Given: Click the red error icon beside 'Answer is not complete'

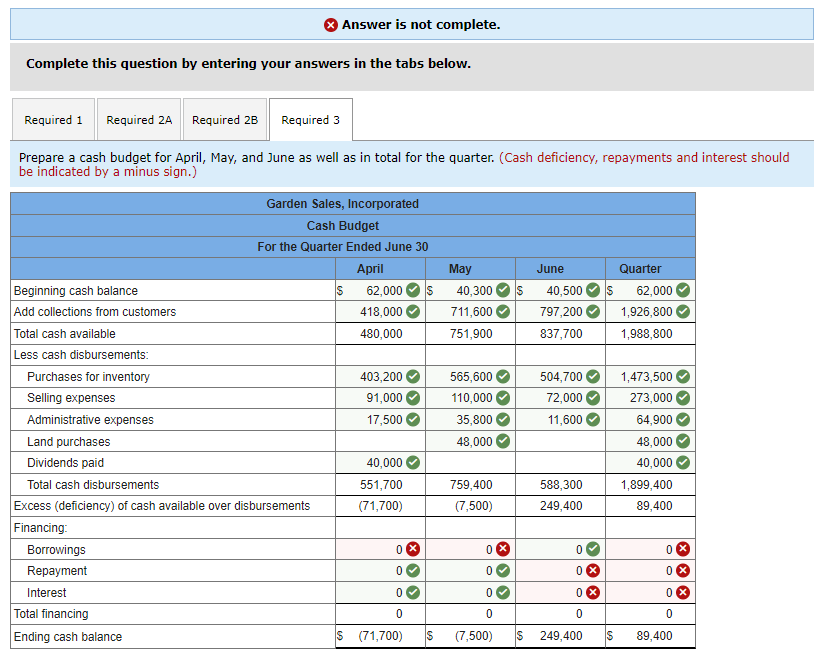Looking at the screenshot, I should (331, 25).
